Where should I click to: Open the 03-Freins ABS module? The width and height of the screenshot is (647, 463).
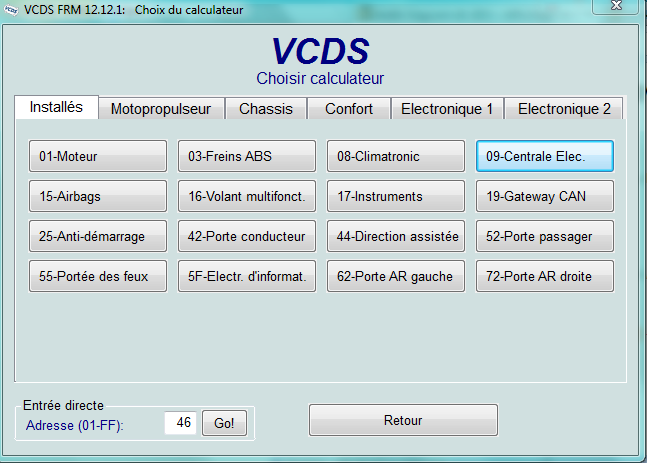(x=247, y=156)
